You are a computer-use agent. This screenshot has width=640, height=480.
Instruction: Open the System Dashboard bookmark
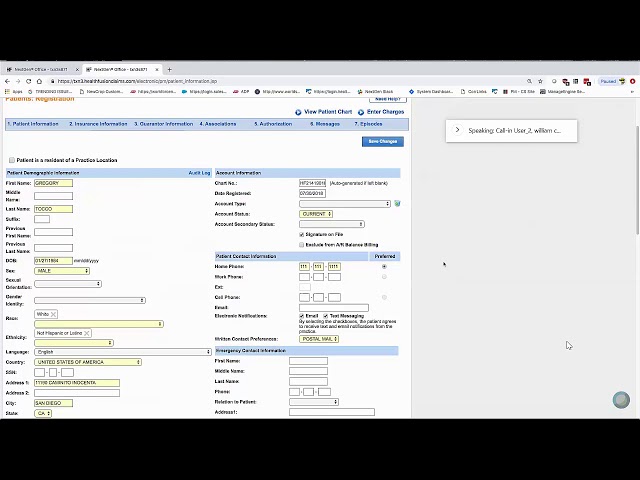coord(431,91)
